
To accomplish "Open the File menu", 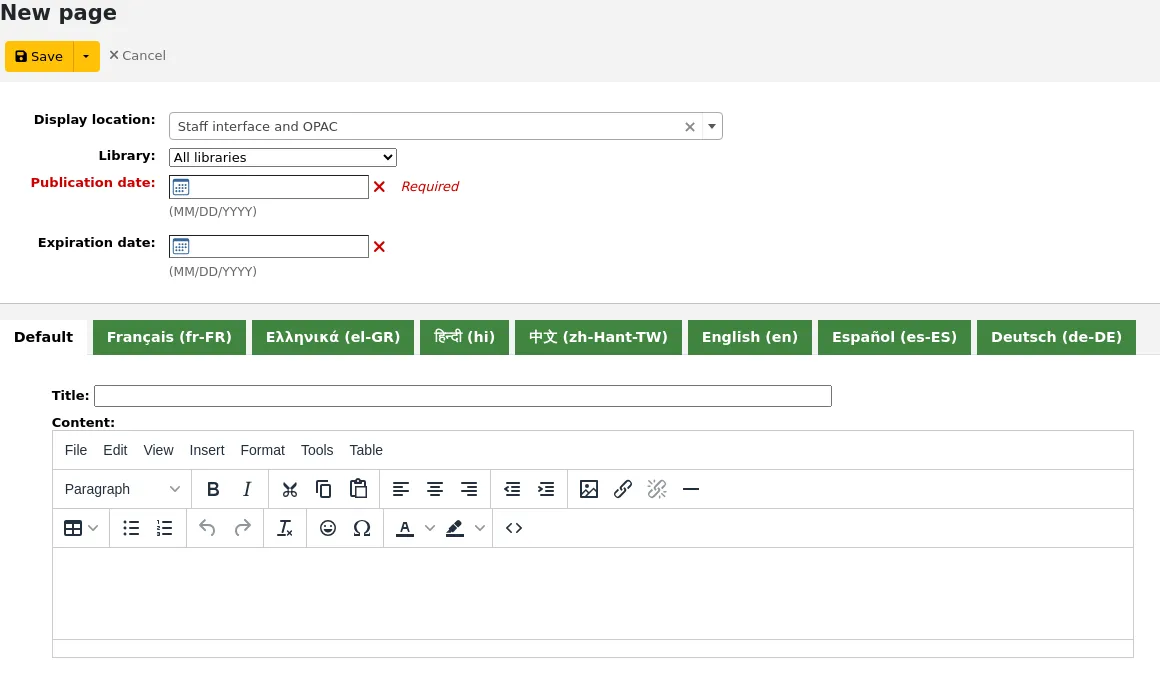I will pos(75,450).
